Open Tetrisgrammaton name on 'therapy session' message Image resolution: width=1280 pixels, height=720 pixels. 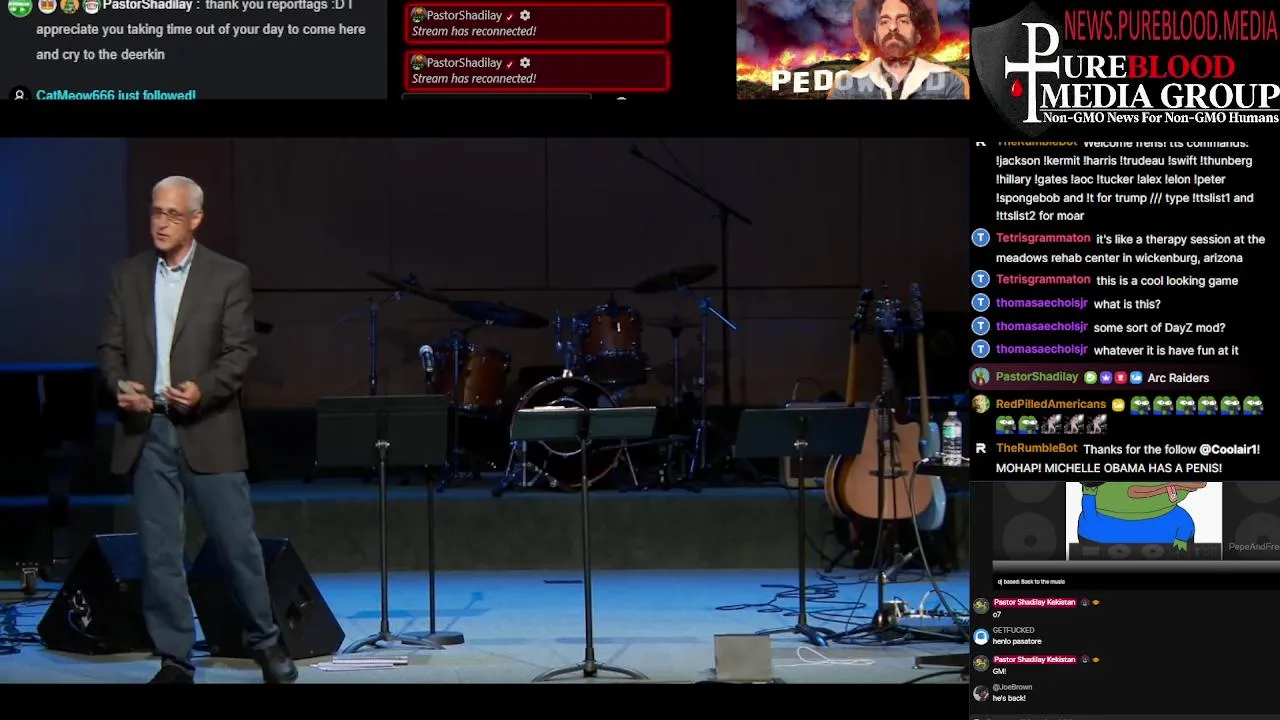pos(1043,238)
